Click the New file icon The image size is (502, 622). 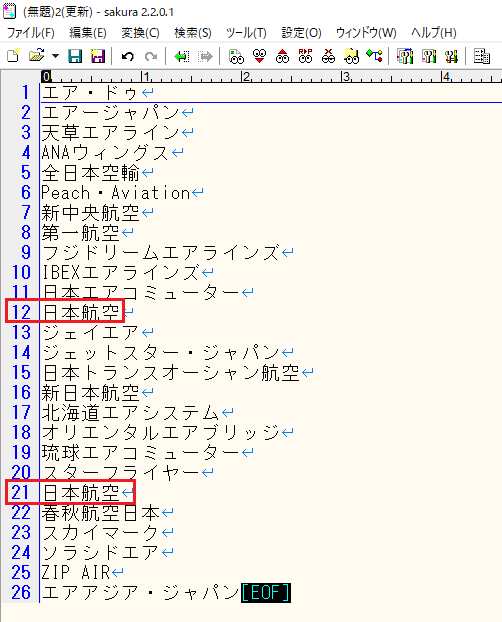(13, 56)
